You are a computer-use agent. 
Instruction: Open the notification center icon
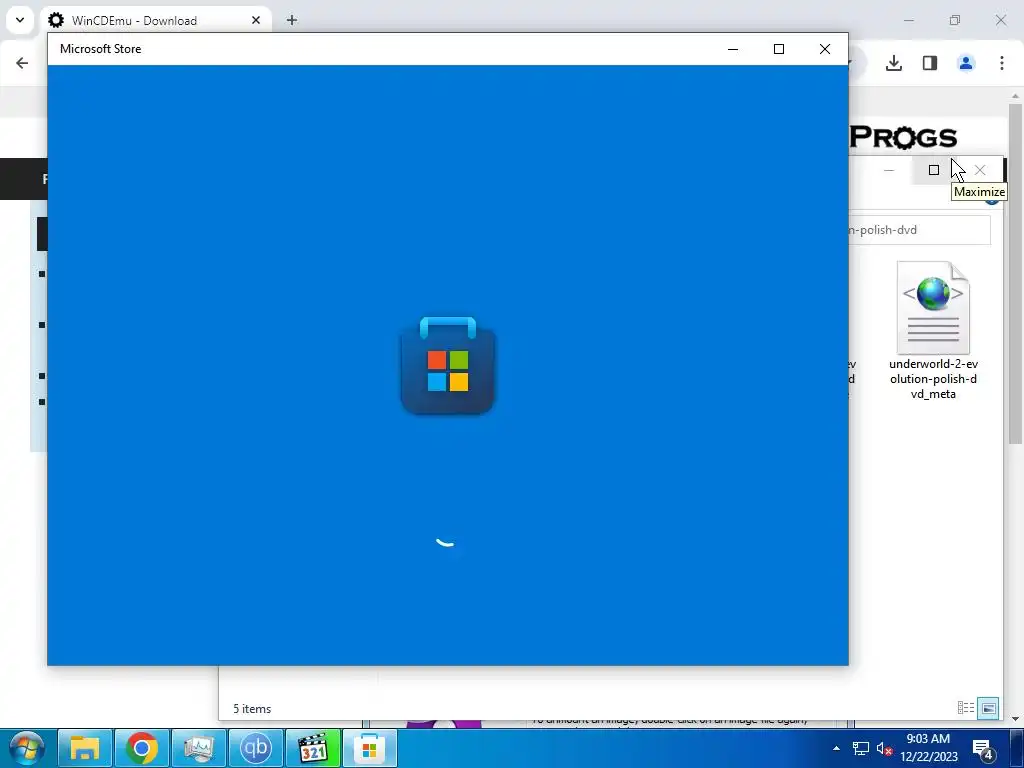click(983, 749)
